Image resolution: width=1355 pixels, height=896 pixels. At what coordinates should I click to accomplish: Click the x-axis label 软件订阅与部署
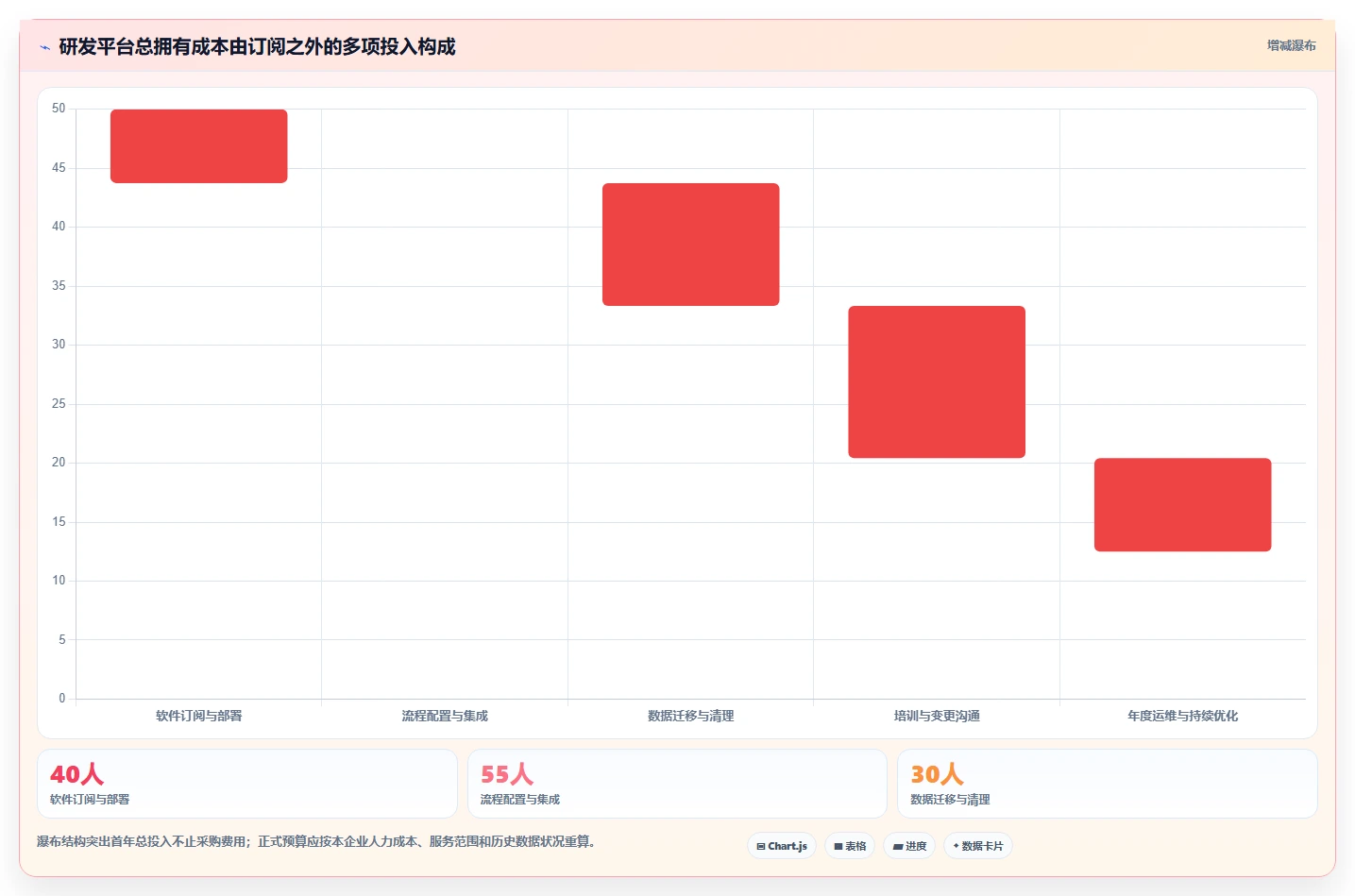(199, 716)
